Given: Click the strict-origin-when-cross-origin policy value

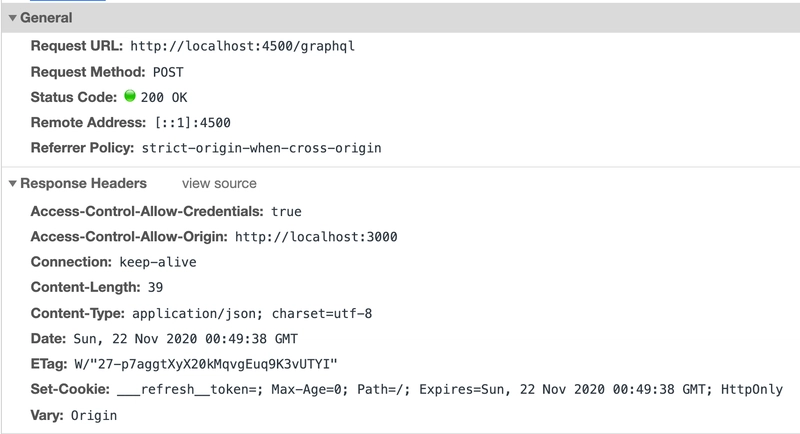Looking at the screenshot, I should pos(262,148).
